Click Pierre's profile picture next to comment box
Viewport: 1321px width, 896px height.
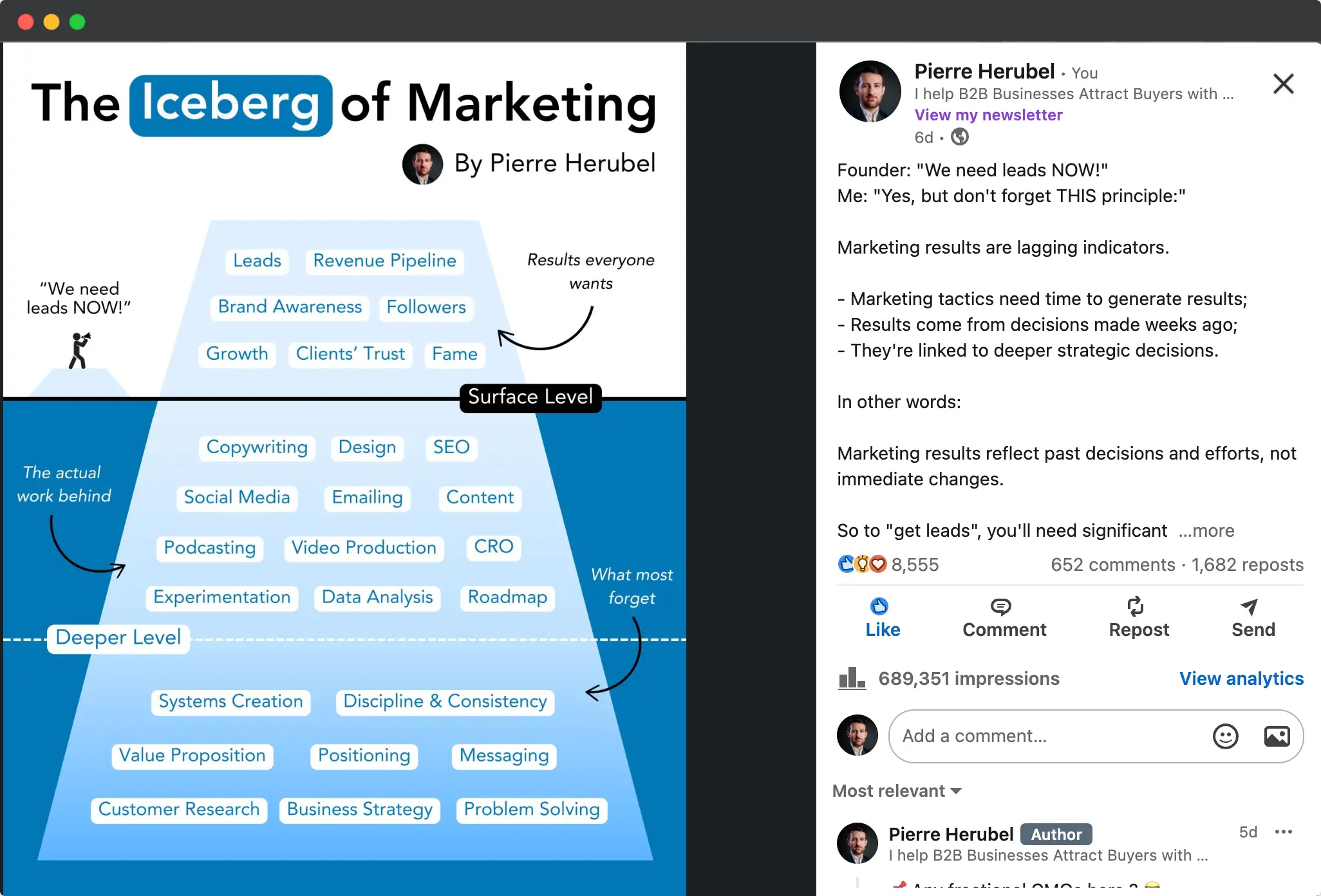(x=857, y=735)
